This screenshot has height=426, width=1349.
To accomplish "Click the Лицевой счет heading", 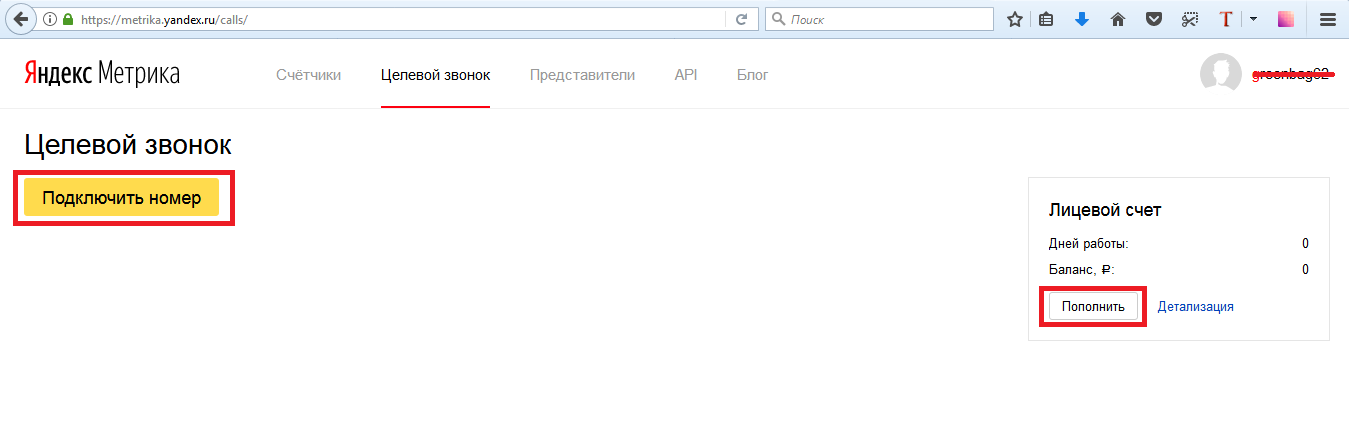I will coord(1105,211).
